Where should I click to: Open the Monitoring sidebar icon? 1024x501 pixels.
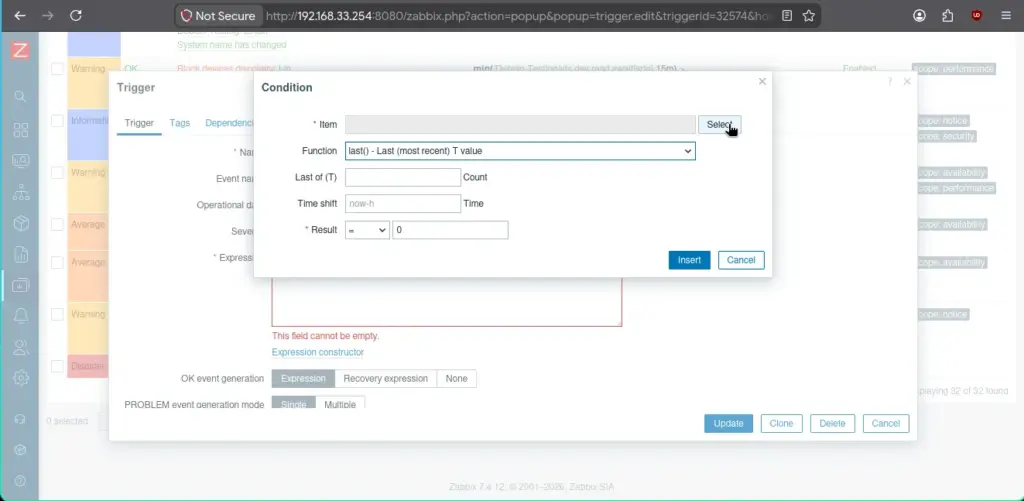tap(20, 161)
